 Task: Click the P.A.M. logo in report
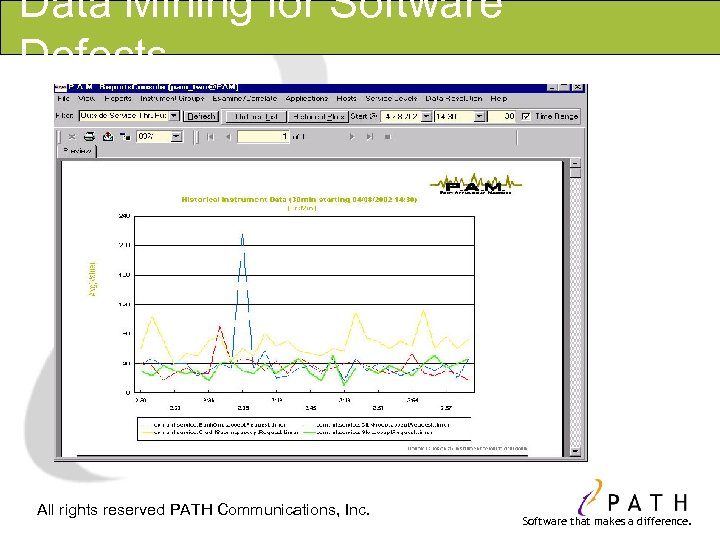tap(475, 184)
